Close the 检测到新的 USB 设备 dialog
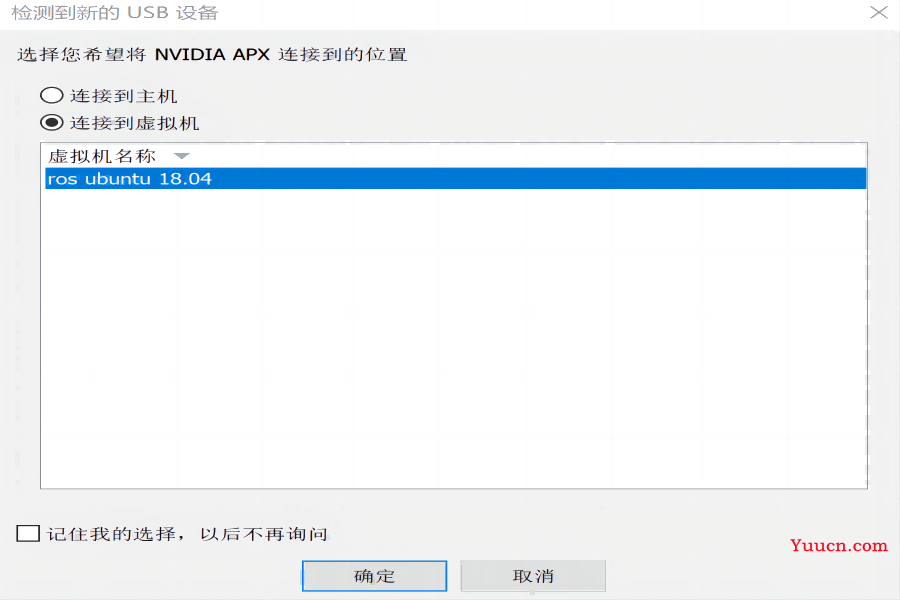Image resolution: width=900 pixels, height=600 pixels. [x=879, y=12]
